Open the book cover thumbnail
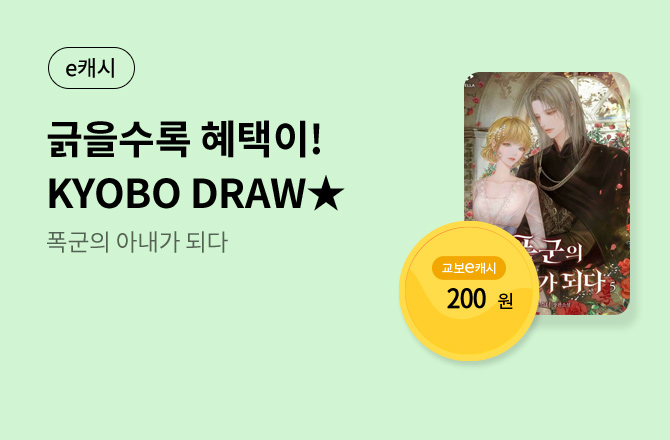The image size is (670, 440). click(547, 194)
